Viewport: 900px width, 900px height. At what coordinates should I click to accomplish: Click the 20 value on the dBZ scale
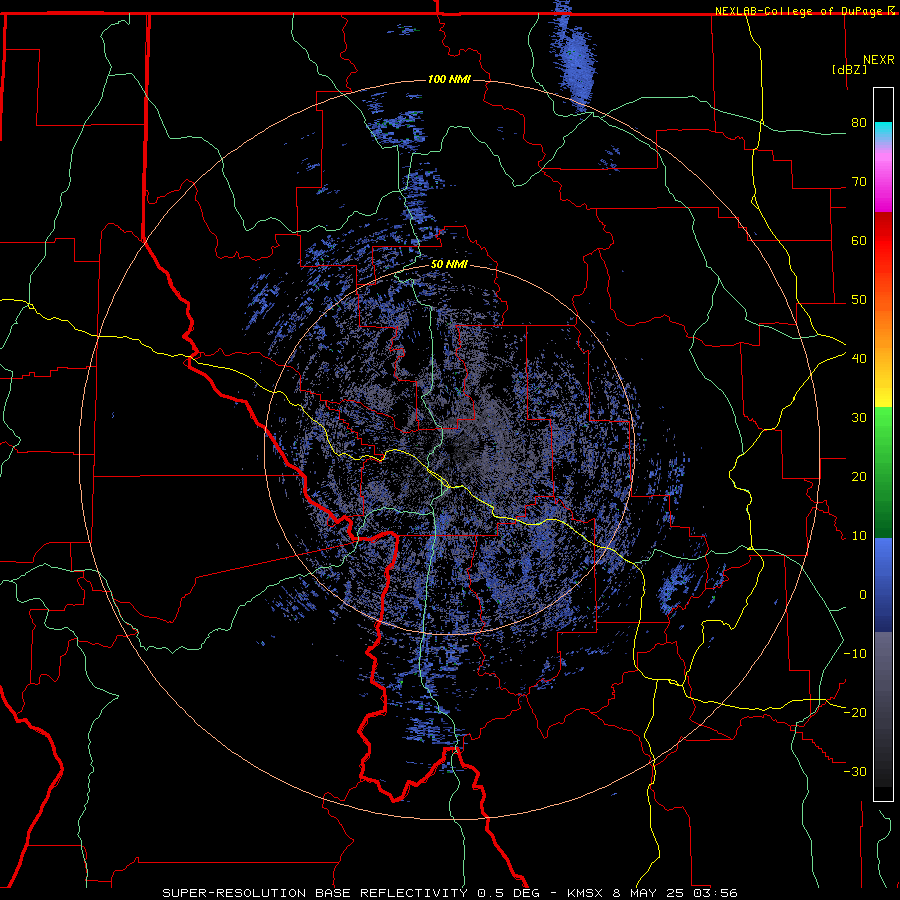point(859,477)
